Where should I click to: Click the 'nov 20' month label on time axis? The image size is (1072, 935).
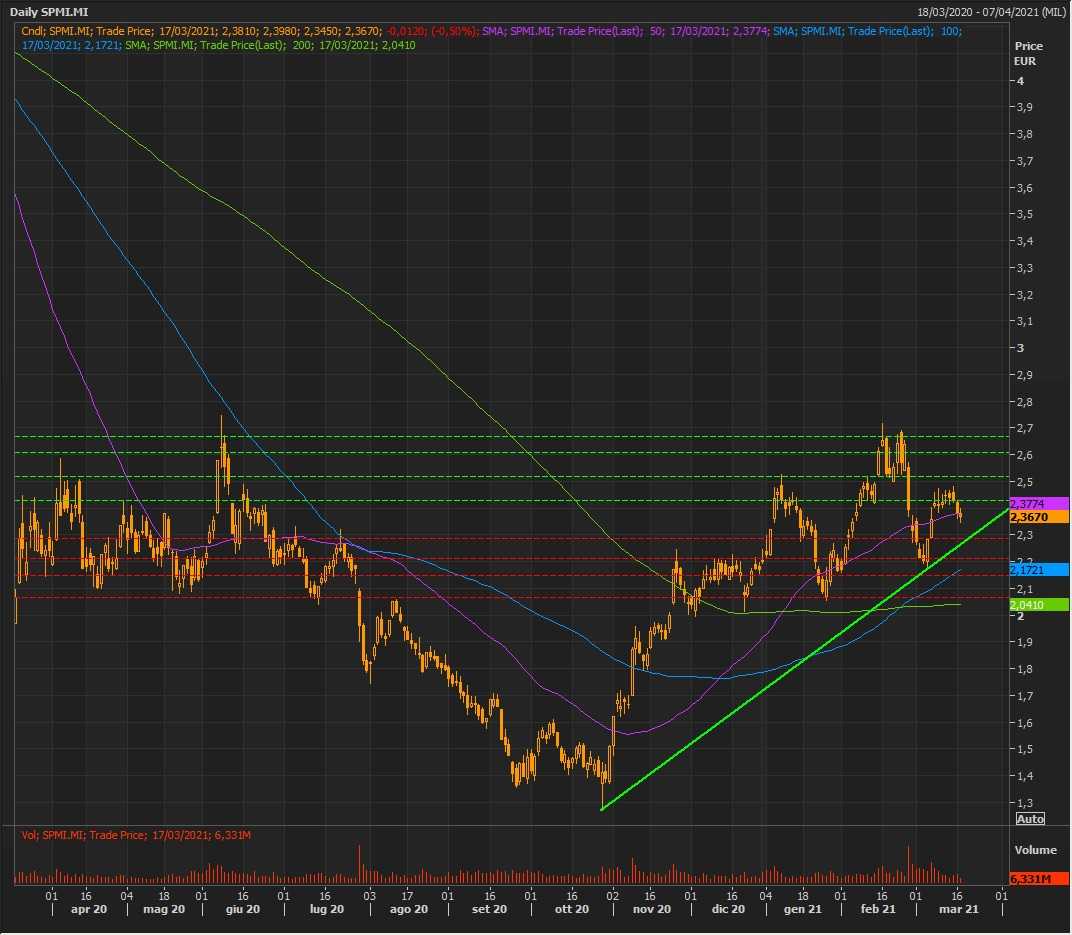[651, 909]
